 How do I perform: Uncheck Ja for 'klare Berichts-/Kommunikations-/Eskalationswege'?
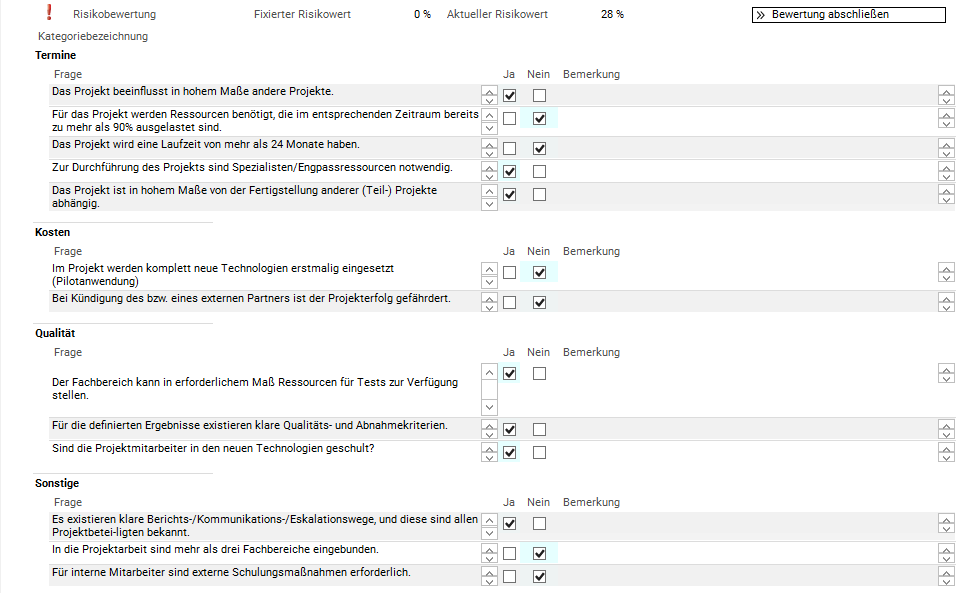[x=510, y=524]
